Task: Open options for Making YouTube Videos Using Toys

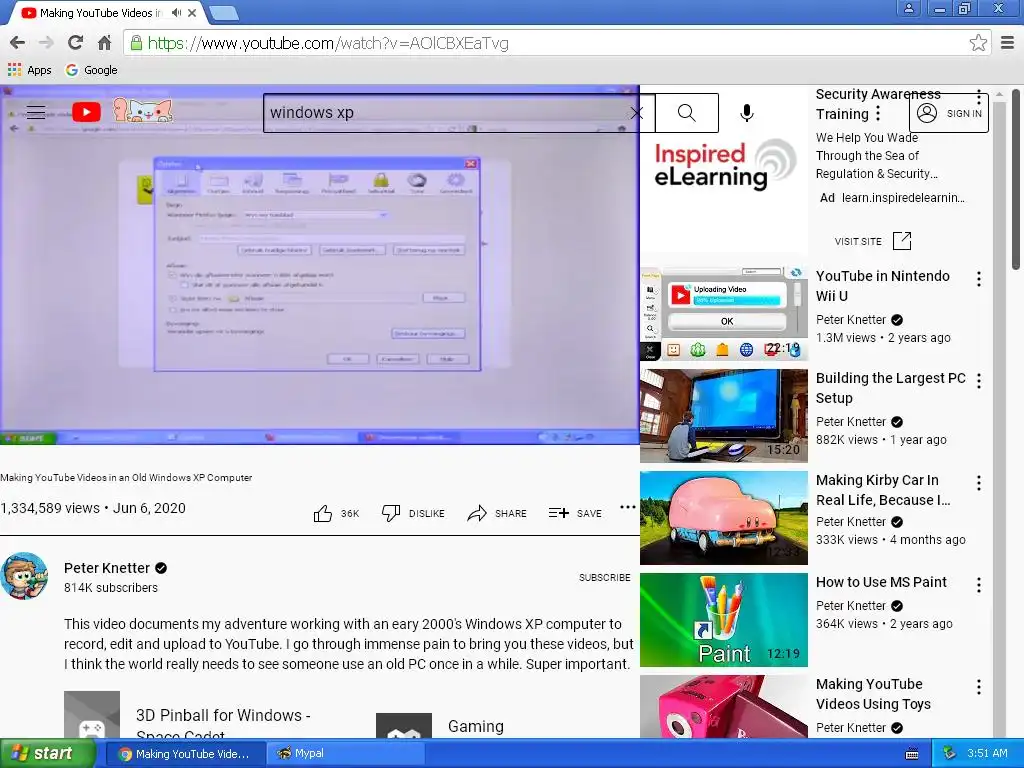Action: 978,687
